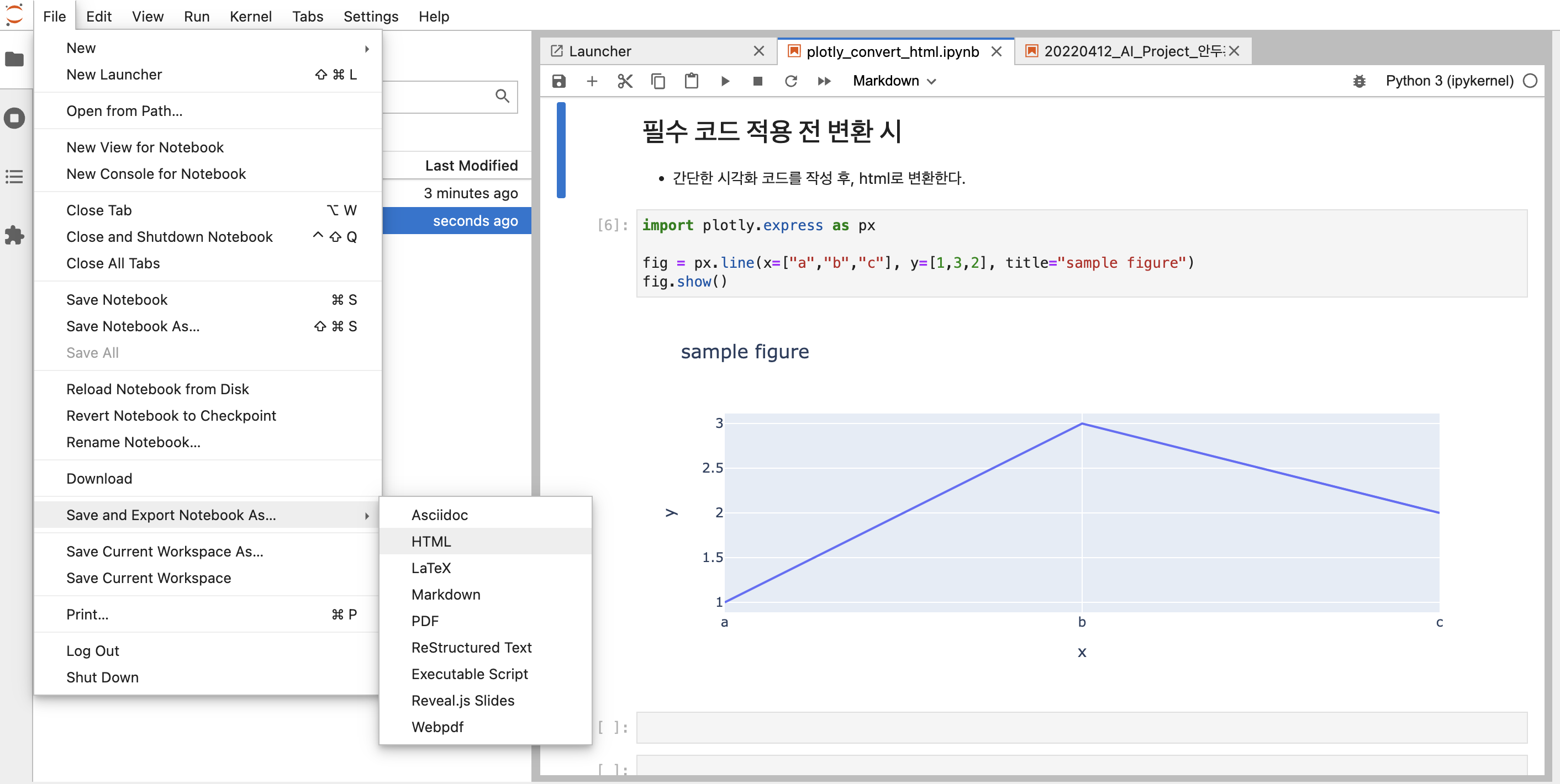
Task: Open the cell type dropdown showing Markdown
Action: click(894, 81)
